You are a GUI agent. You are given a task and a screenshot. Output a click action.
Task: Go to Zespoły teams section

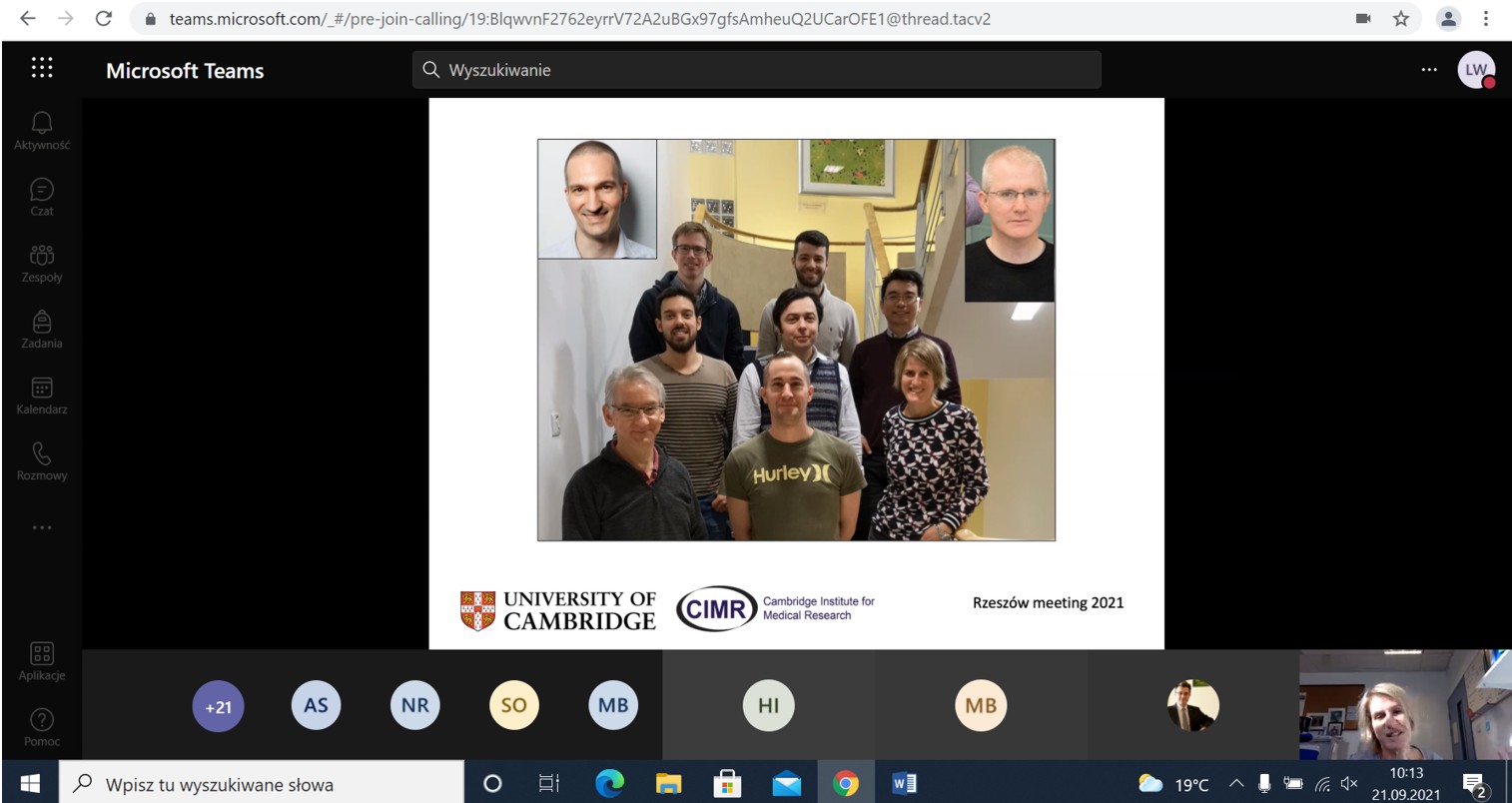pyautogui.click(x=41, y=263)
